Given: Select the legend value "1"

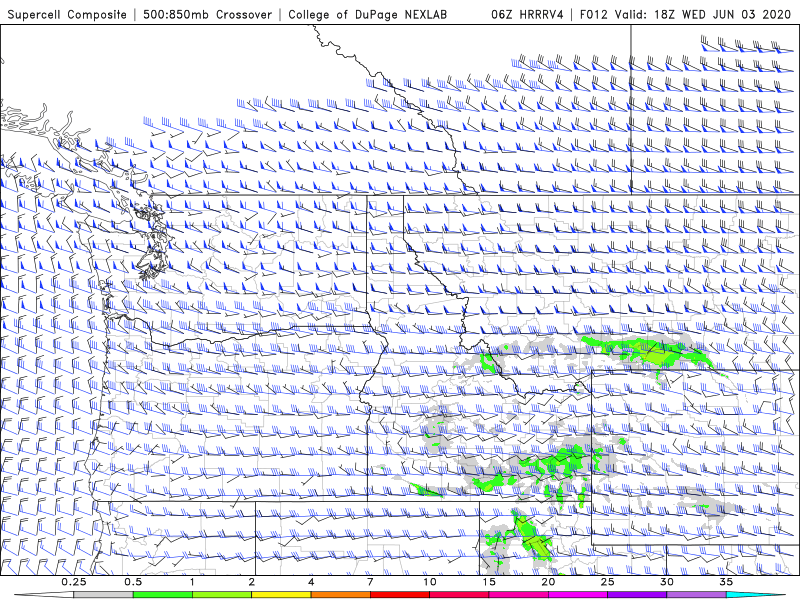Looking at the screenshot, I should coord(192,582).
